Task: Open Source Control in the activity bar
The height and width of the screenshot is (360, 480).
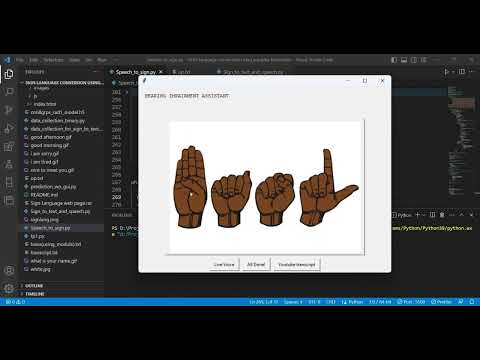Action: [9, 110]
